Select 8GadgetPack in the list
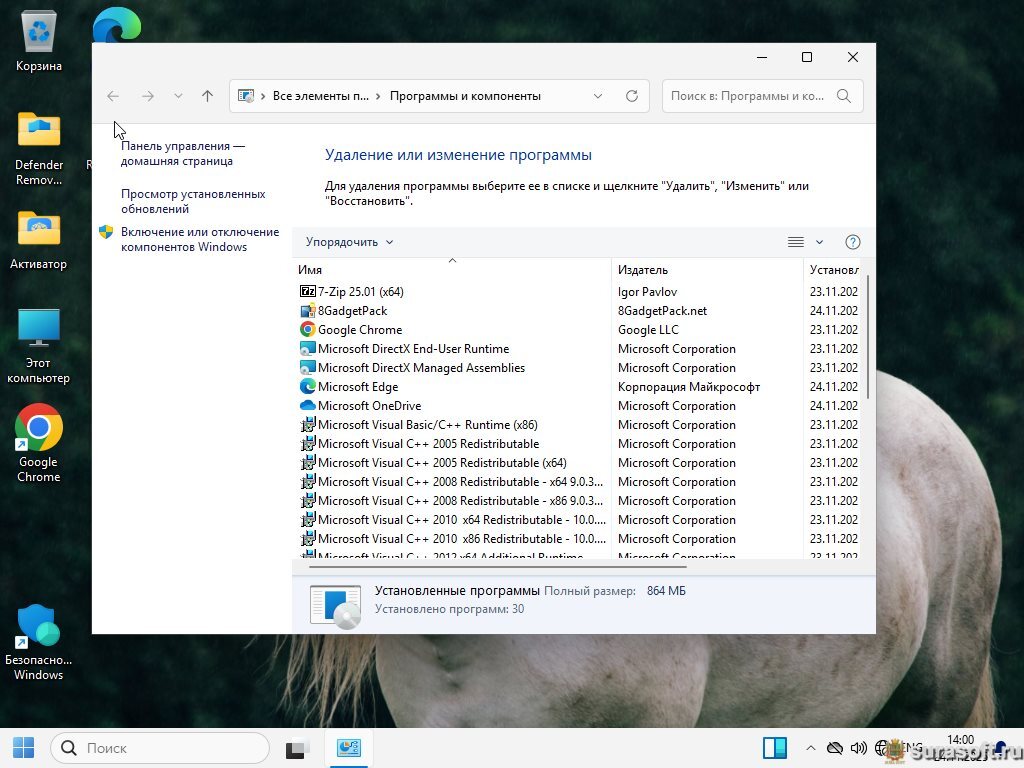 click(352, 311)
